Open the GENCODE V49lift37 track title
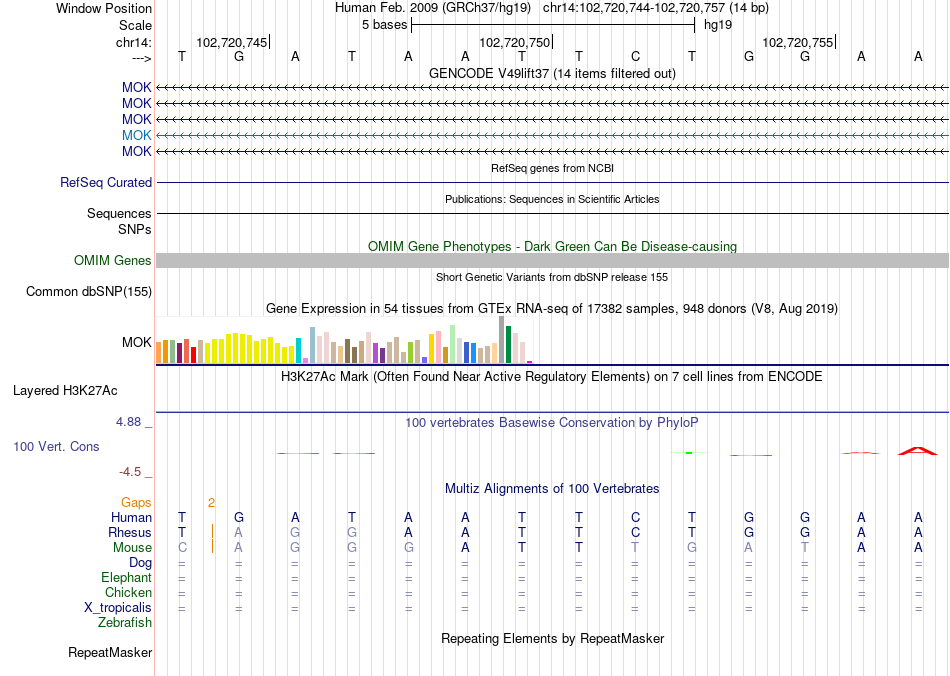Screen dimensions: 950x676 (x=552, y=73)
